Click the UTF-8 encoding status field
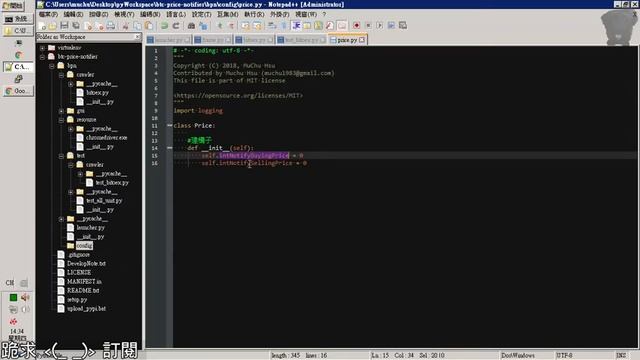This screenshot has width=640, height=360. tap(564, 355)
